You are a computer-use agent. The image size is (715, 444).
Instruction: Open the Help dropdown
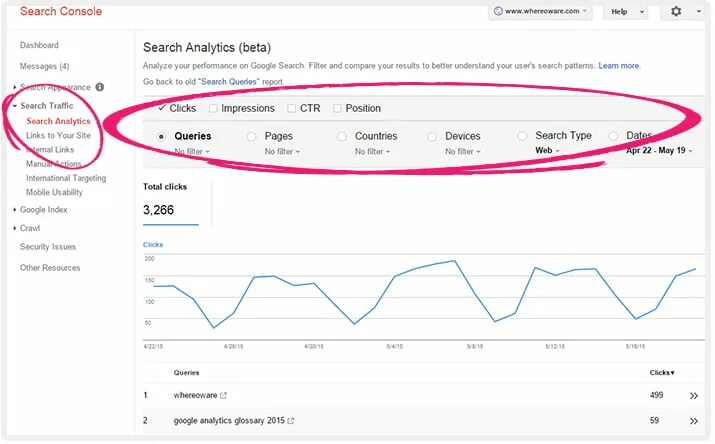tap(627, 12)
